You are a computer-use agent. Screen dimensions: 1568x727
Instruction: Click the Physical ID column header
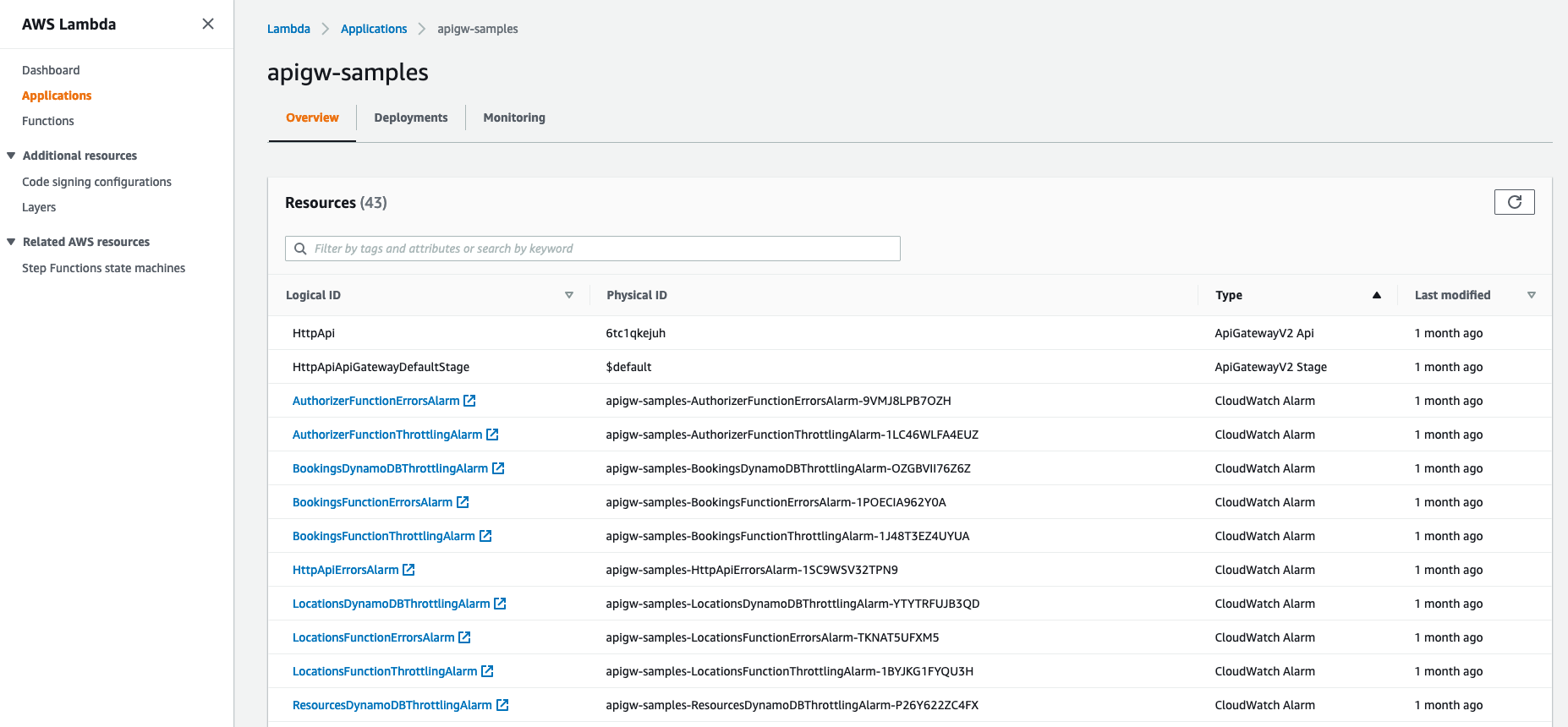pyautogui.click(x=637, y=295)
